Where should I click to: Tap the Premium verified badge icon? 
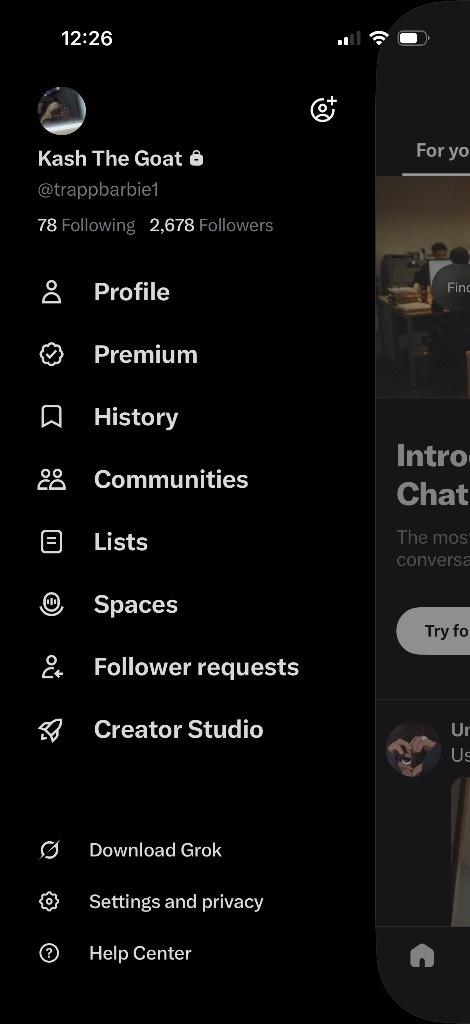(x=52, y=355)
